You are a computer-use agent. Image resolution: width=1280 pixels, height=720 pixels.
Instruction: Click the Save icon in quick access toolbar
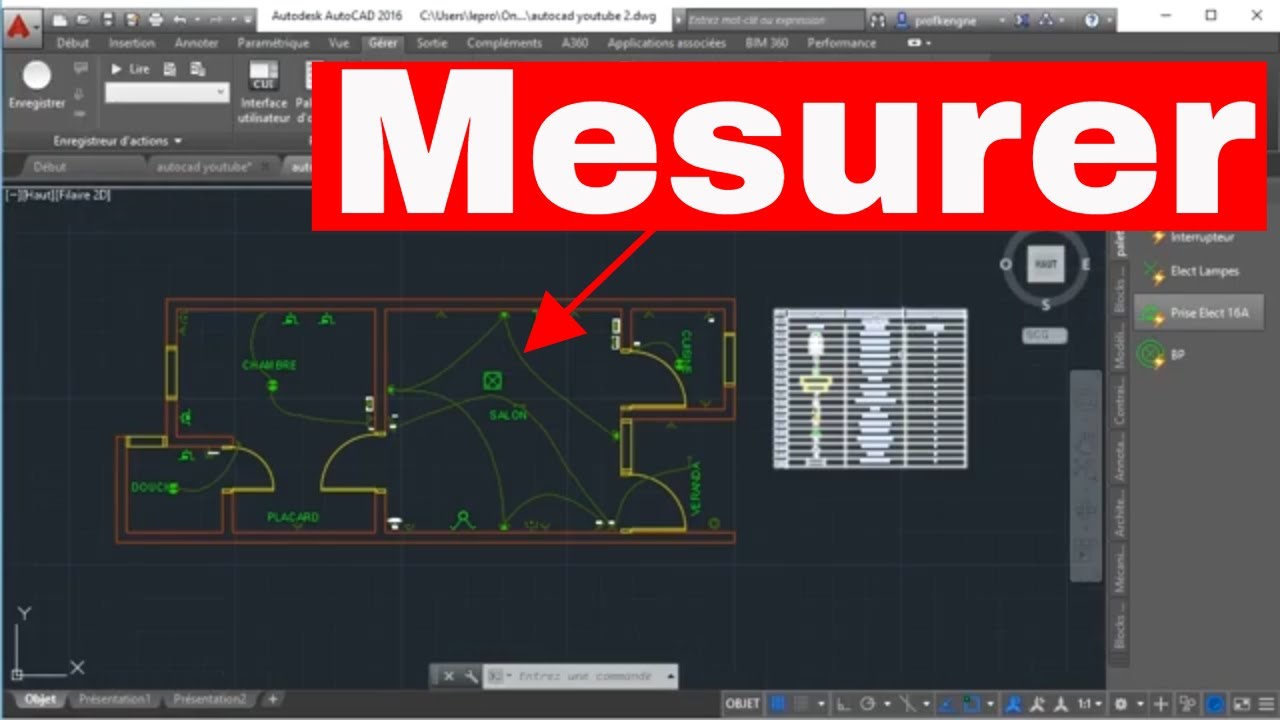(109, 19)
